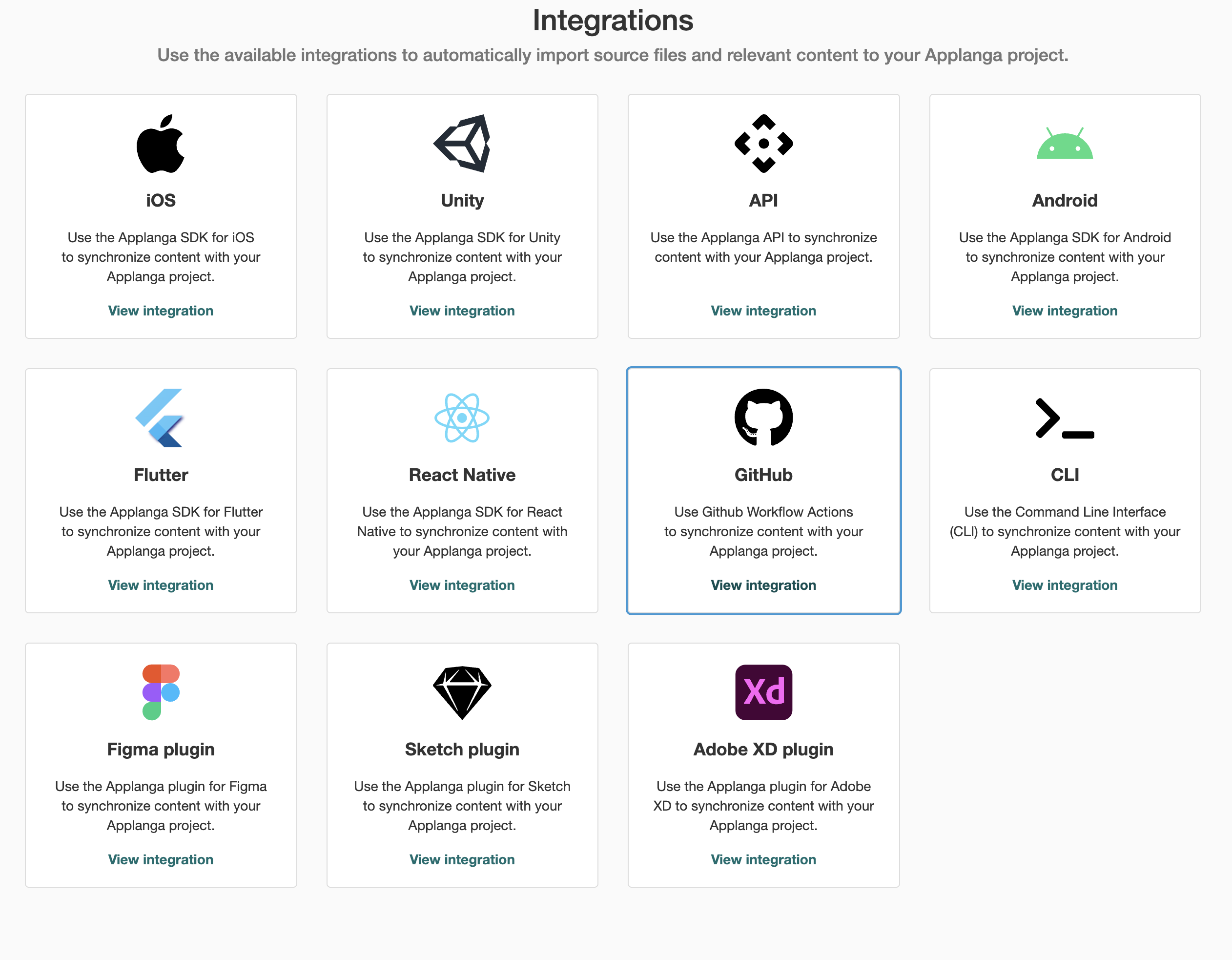The height and width of the screenshot is (960, 1232).
Task: Open View integration link for Unity
Action: (462, 311)
